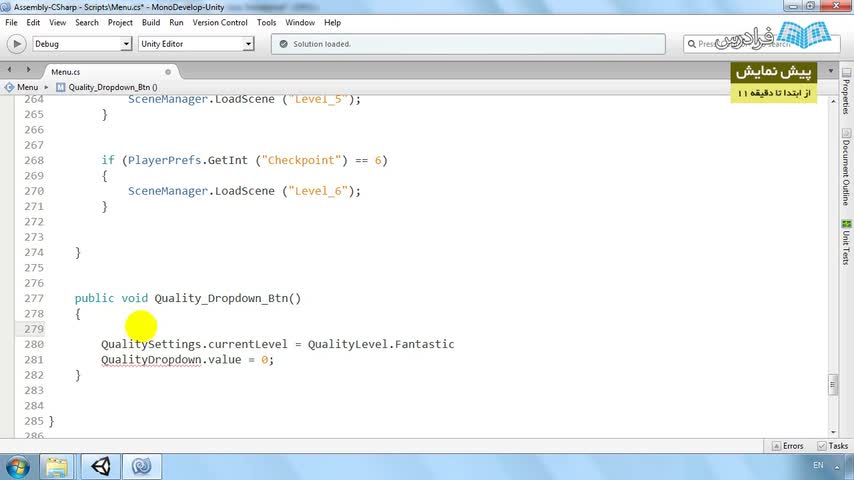The width and height of the screenshot is (854, 480).
Task: Close the Menu.cs tab
Action: pyautogui.click(x=168, y=72)
